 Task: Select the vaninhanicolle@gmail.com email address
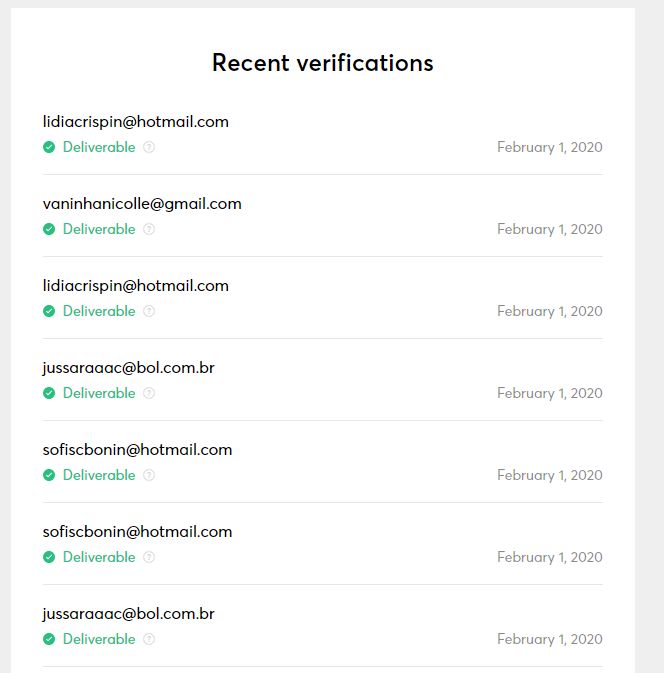click(142, 204)
